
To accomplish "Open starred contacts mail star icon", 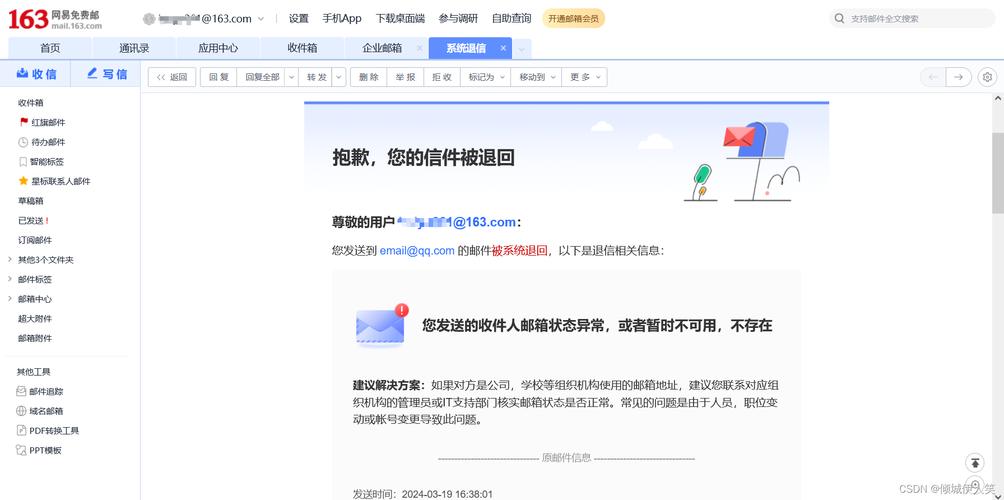I will tap(24, 181).
